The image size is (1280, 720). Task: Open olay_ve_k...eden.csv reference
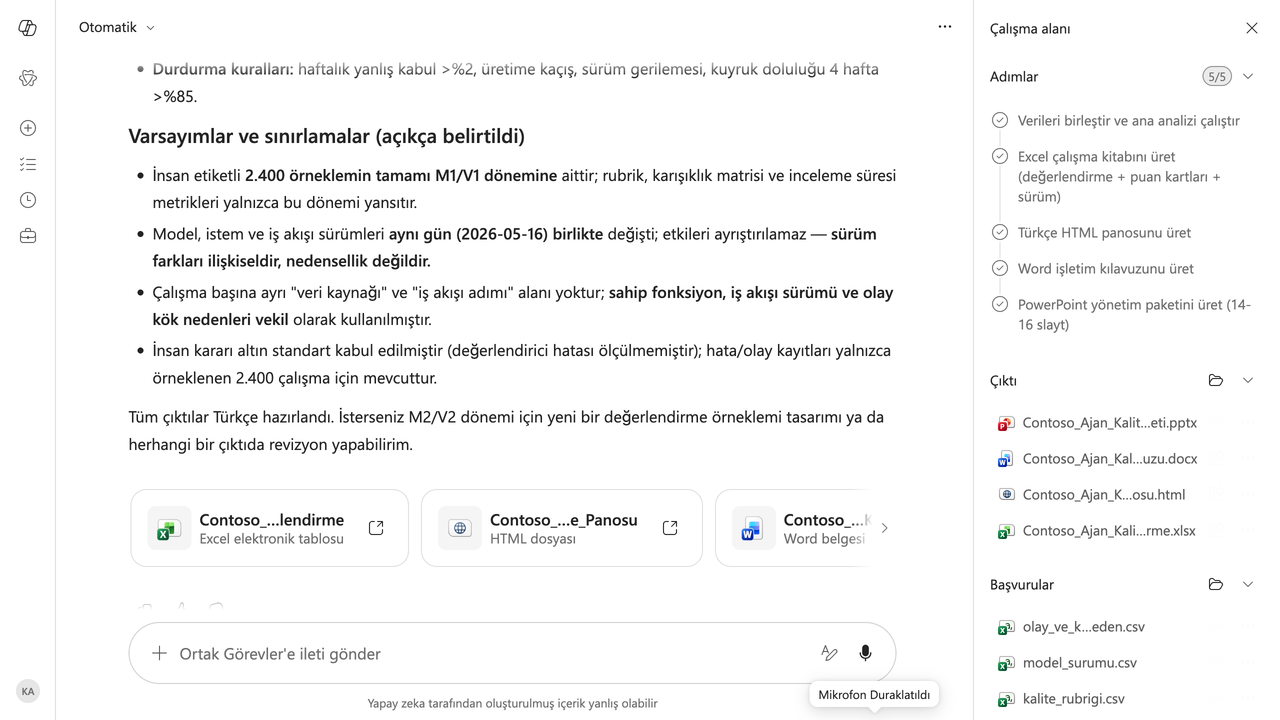pyautogui.click(x=1084, y=627)
